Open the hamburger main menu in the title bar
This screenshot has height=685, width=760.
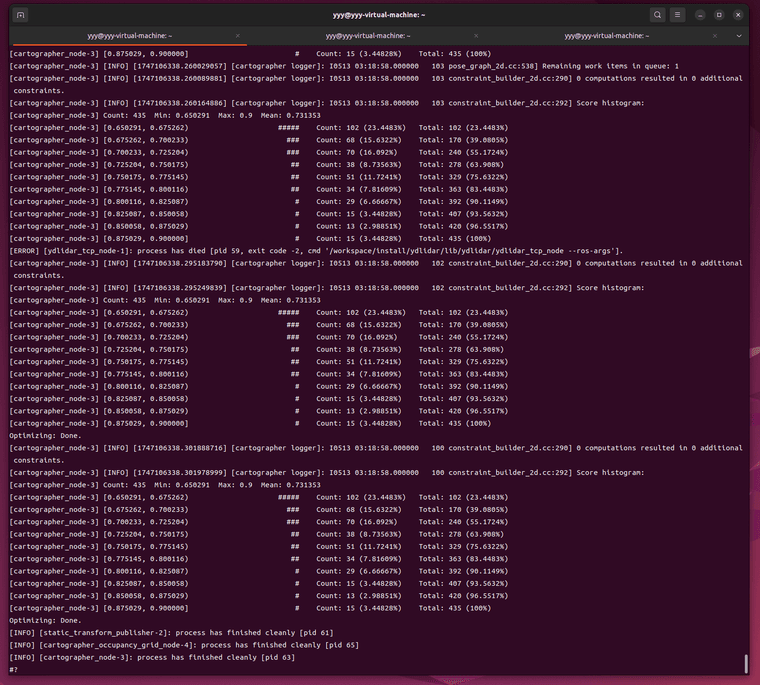[678, 15]
